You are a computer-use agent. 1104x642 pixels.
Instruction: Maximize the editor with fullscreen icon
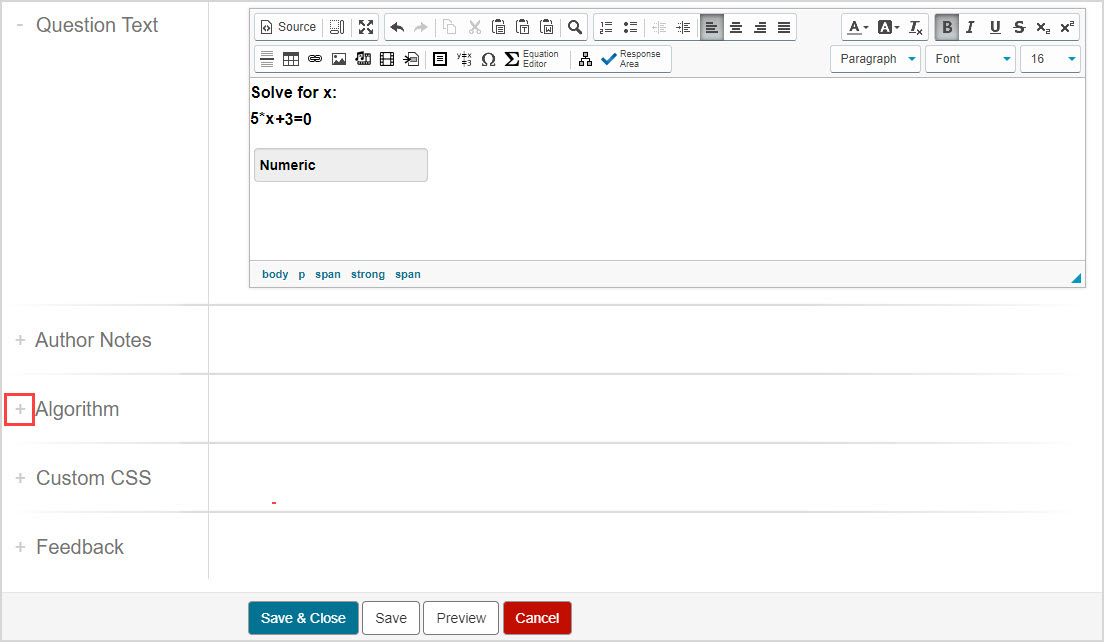coord(366,27)
